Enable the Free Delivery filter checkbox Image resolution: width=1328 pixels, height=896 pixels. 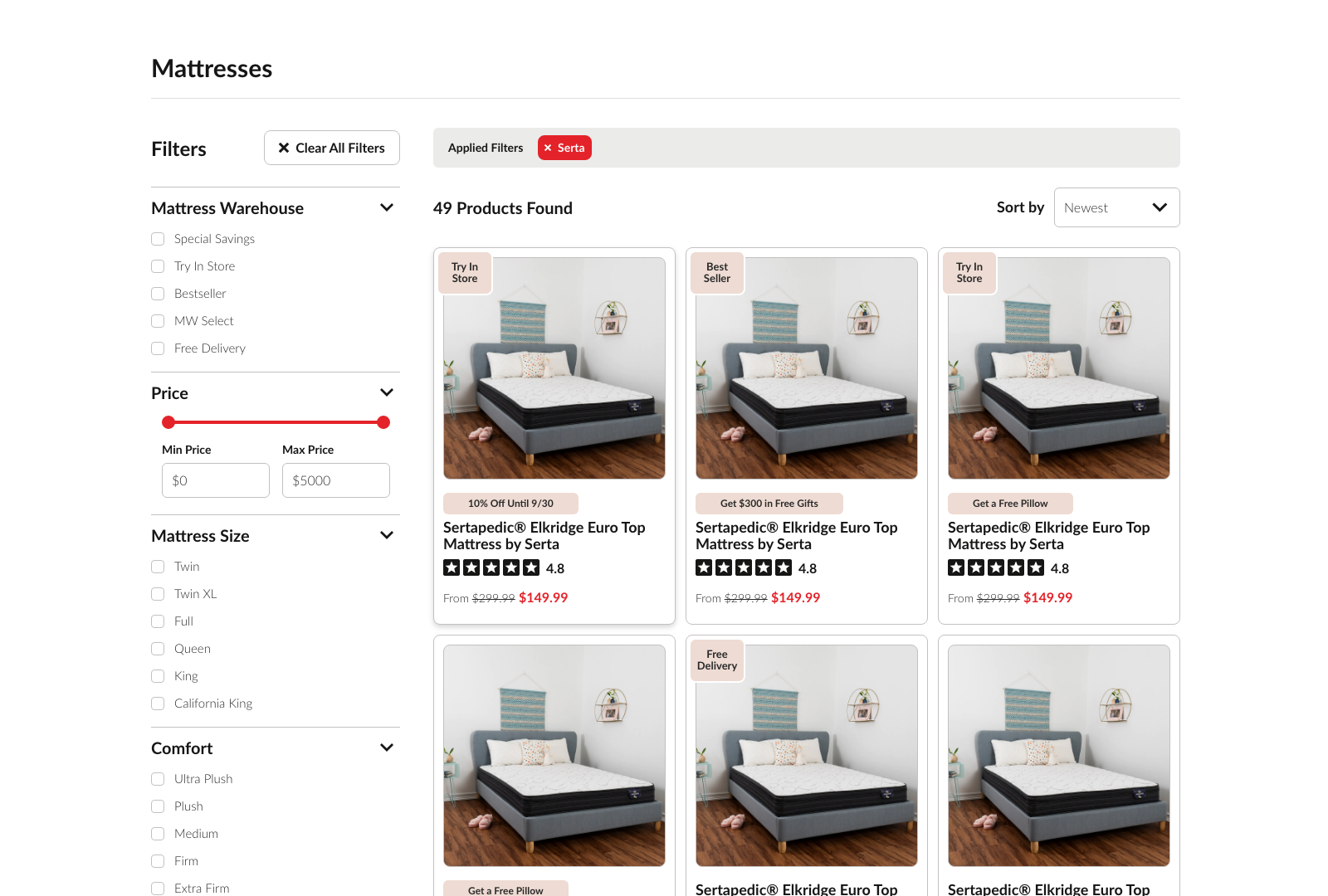(158, 348)
